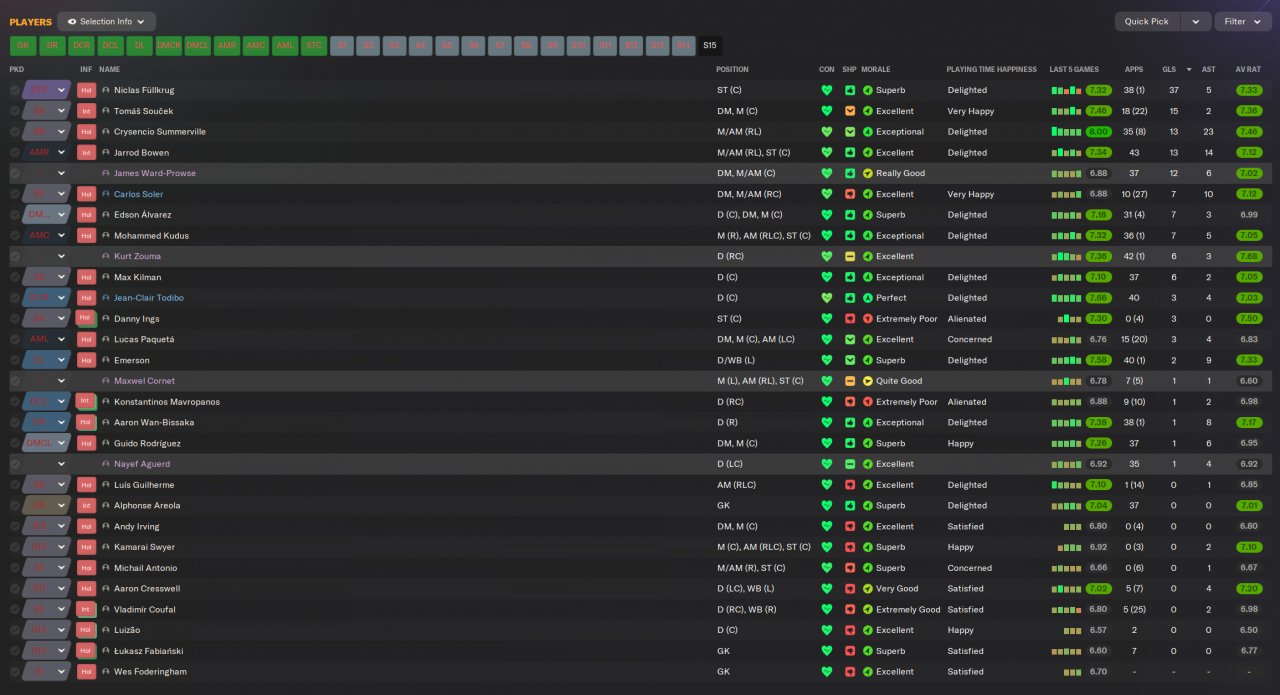Click condition heart icon for Crysencio Summerville
This screenshot has width=1280, height=695.
(x=826, y=132)
